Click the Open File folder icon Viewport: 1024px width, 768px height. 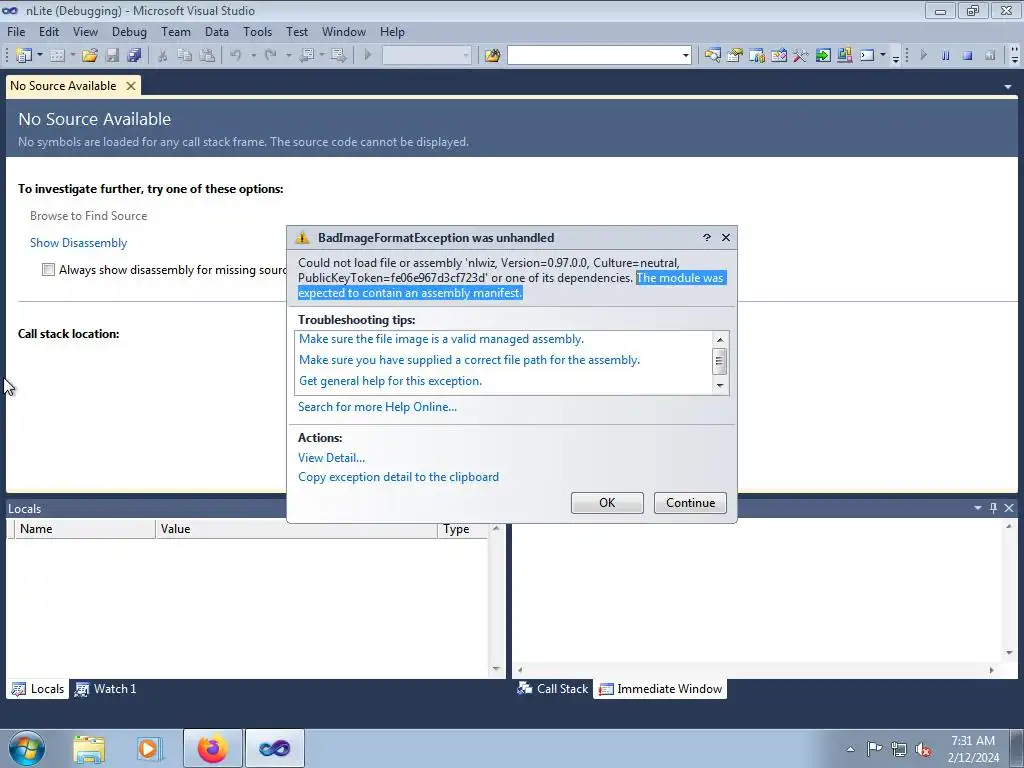[x=90, y=56]
